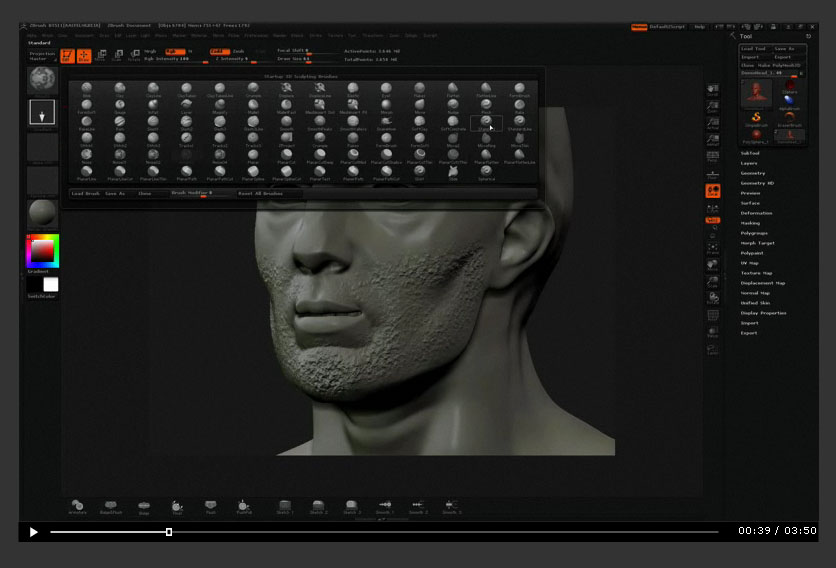Select the PolySphere tool thumbnail
836x568 pixels.
(757, 136)
